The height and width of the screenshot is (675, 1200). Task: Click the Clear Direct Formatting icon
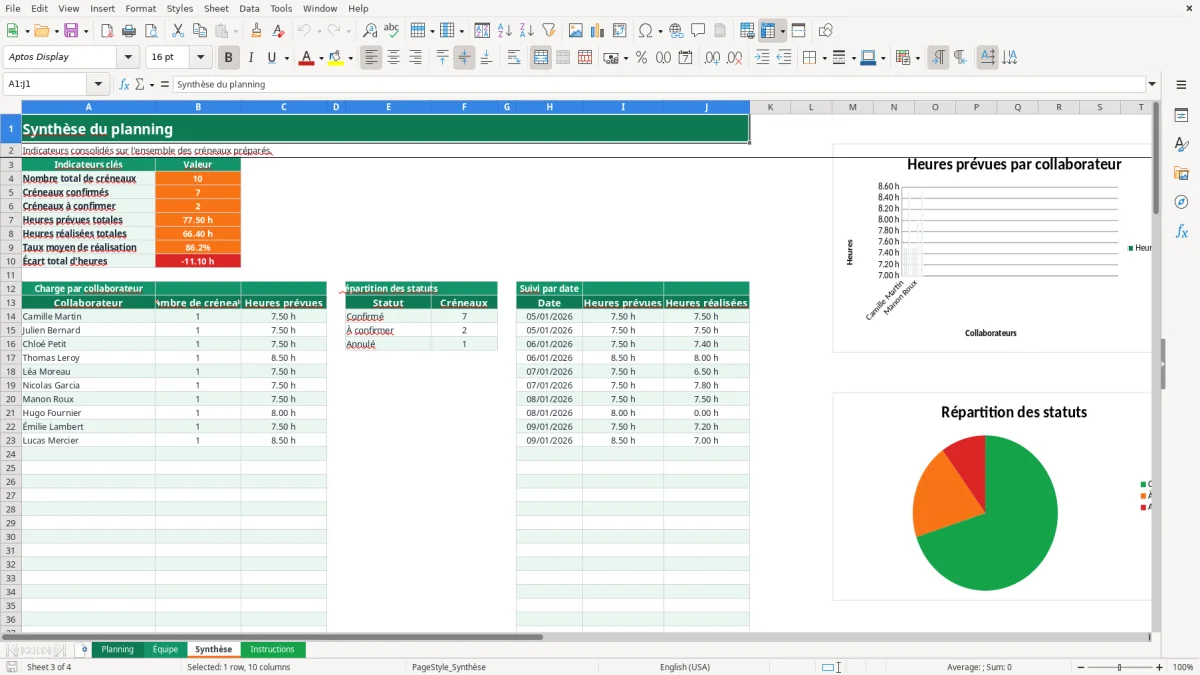[x=279, y=31]
